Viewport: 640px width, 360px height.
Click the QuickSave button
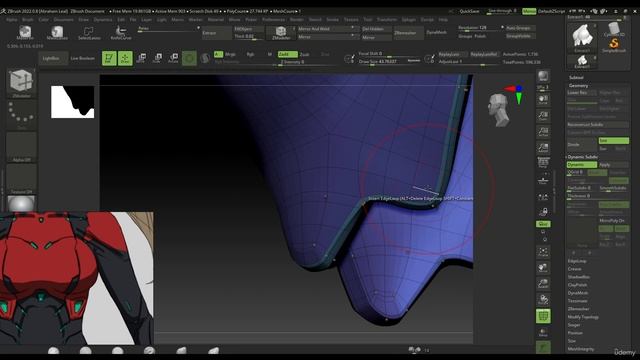coord(469,11)
